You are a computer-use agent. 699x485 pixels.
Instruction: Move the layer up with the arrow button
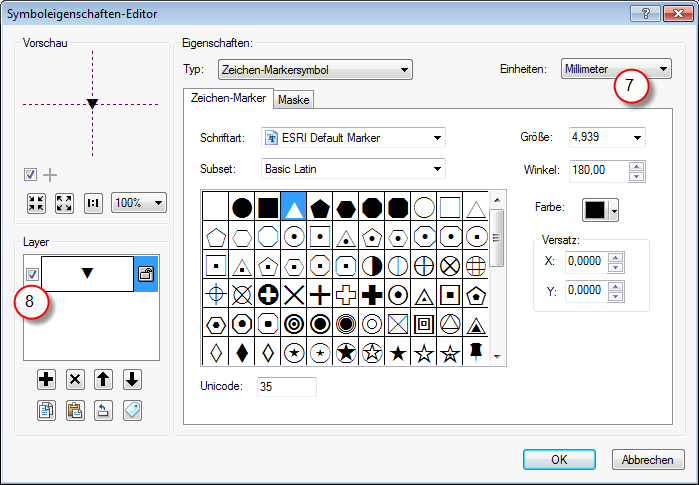[x=103, y=379]
